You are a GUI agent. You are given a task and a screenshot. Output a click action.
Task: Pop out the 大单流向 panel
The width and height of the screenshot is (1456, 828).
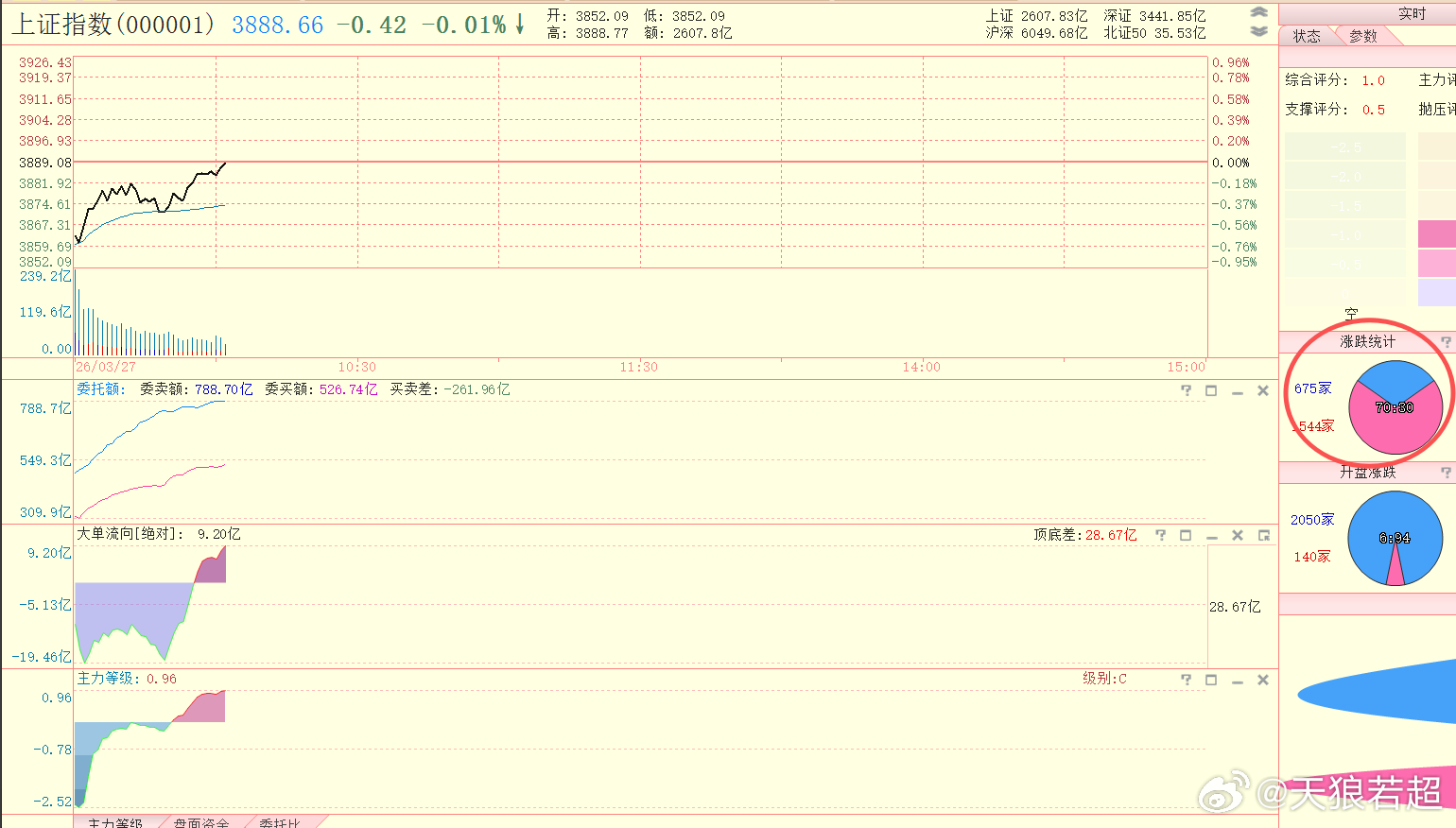click(x=1263, y=535)
